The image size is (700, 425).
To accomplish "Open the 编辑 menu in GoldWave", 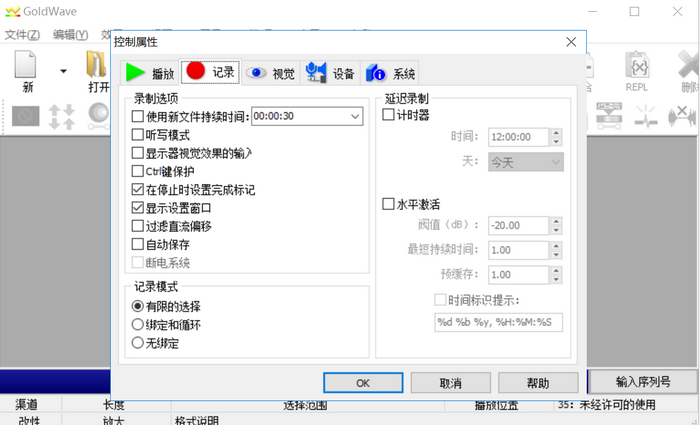I will coord(70,34).
